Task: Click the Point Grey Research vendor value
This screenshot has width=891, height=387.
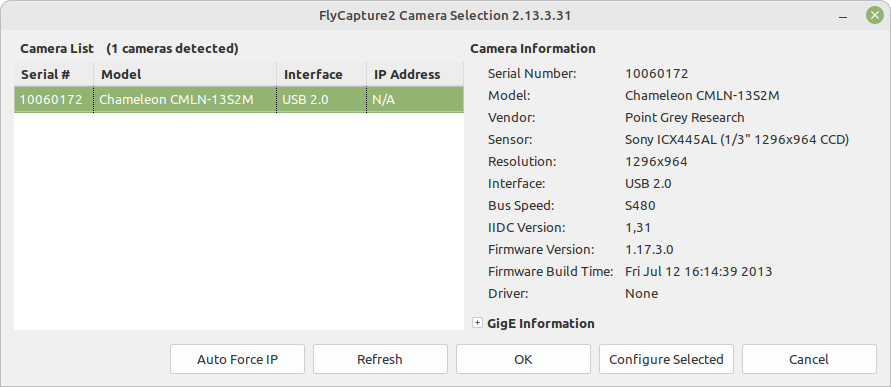Action: pyautogui.click(x=685, y=118)
